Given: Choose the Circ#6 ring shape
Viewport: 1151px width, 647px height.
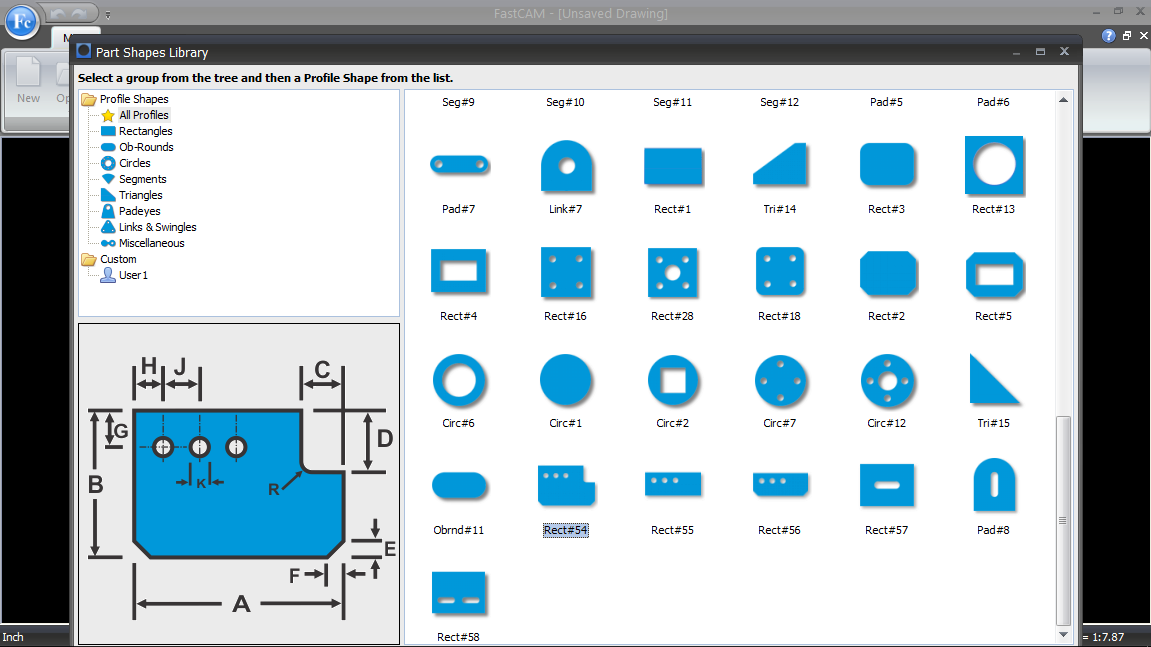Looking at the screenshot, I should 460,381.
